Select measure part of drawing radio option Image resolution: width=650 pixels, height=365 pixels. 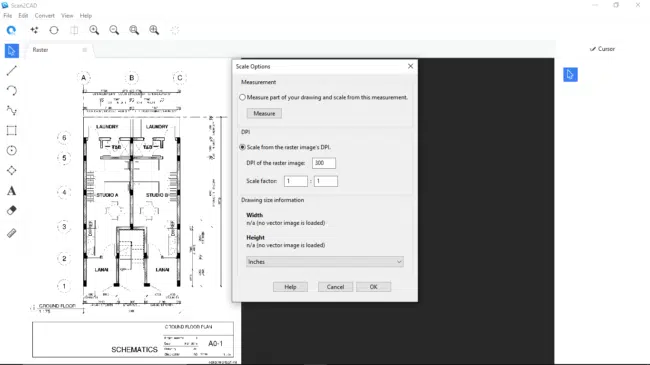click(243, 97)
